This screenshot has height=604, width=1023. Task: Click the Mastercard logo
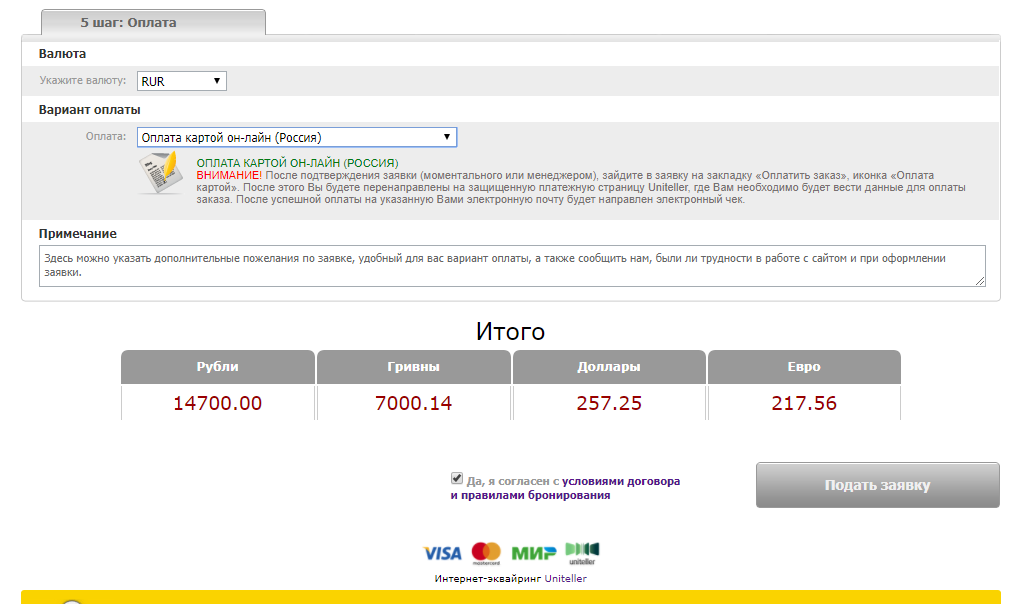click(486, 553)
